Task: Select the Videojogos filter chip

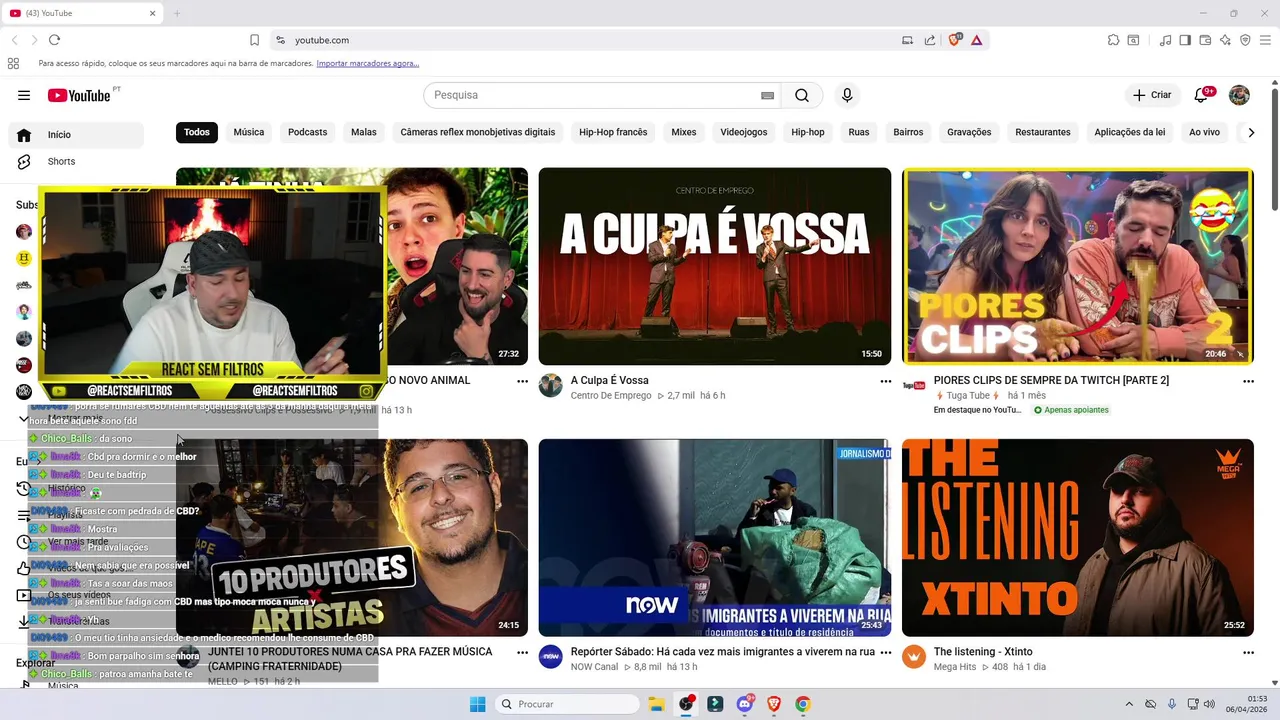Action: [x=744, y=132]
